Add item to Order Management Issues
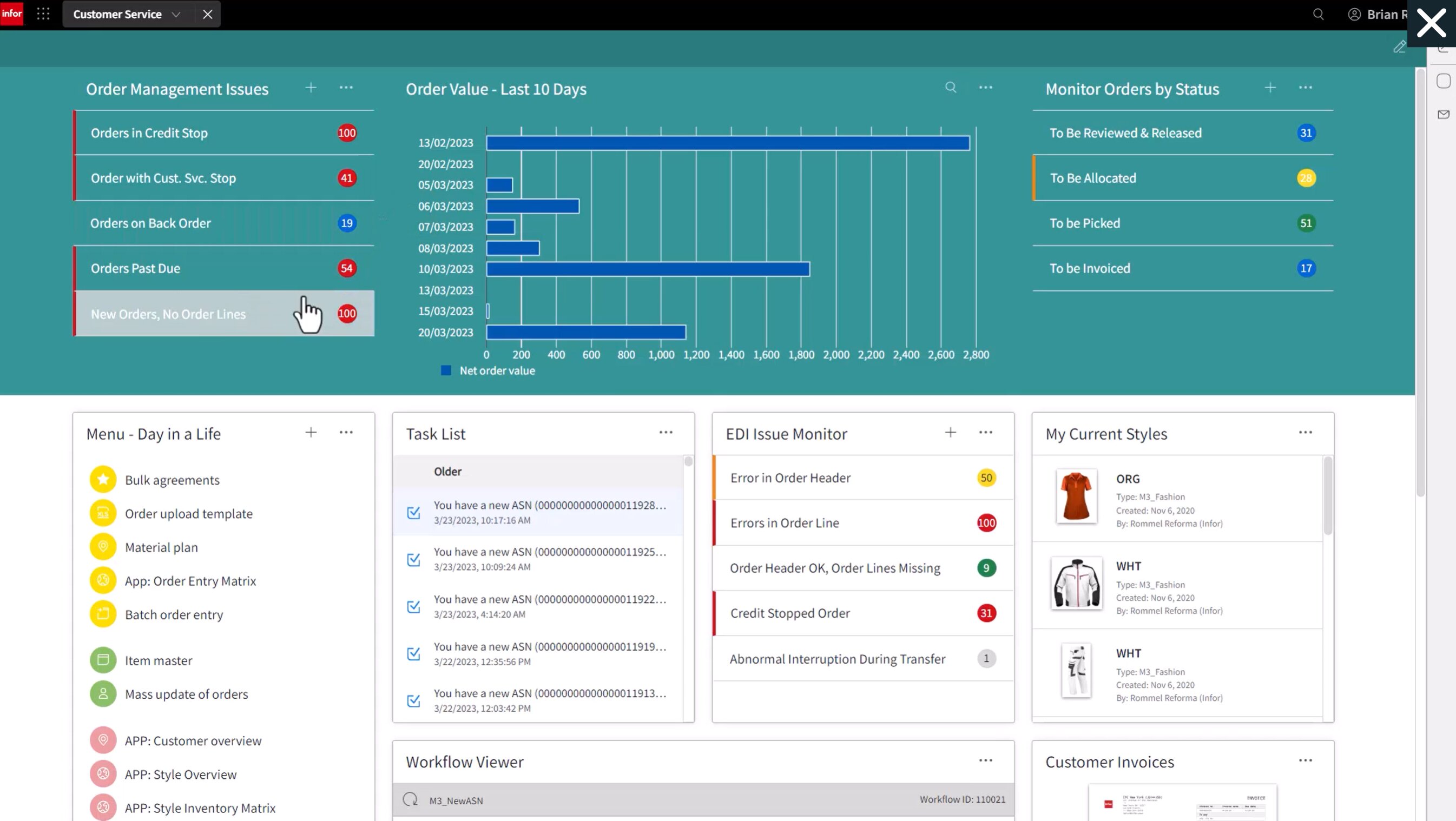This screenshot has width=1456, height=821. point(311,88)
